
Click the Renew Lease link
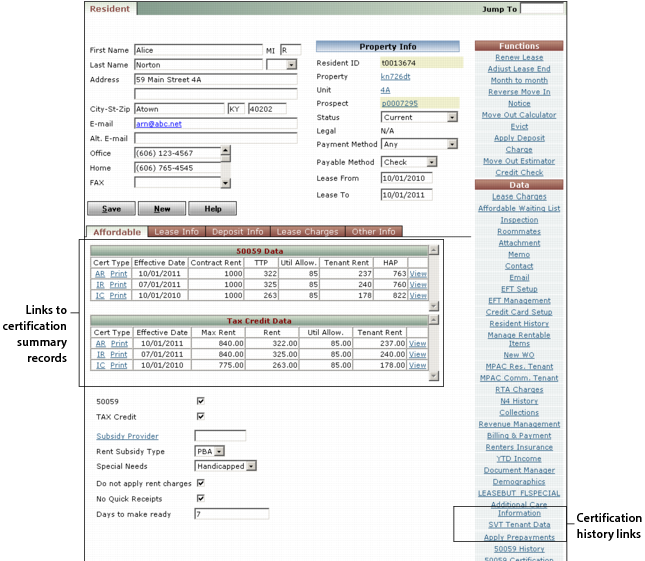click(x=518, y=58)
